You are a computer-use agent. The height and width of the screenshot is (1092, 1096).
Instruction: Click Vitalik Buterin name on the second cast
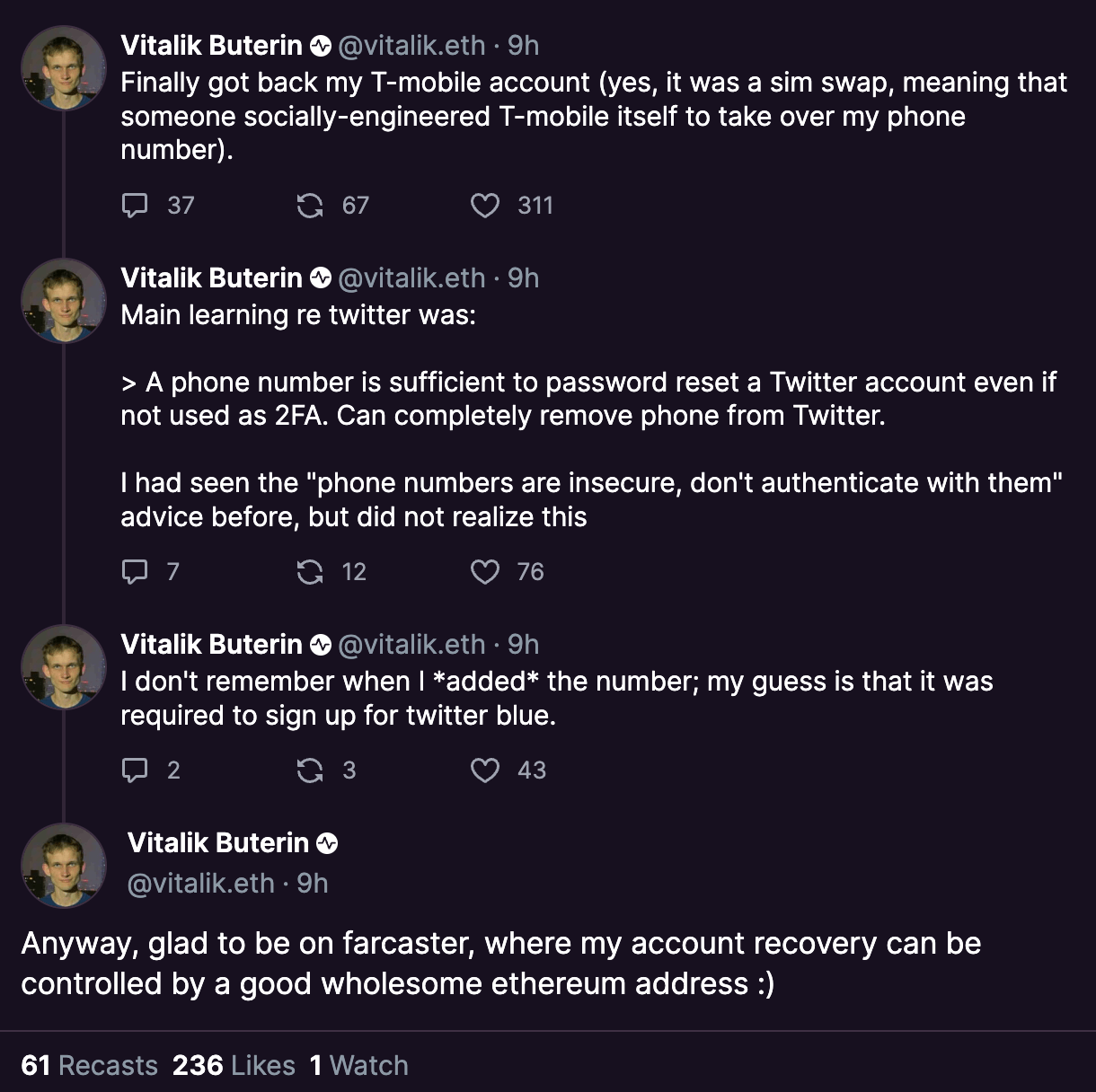coord(211,278)
